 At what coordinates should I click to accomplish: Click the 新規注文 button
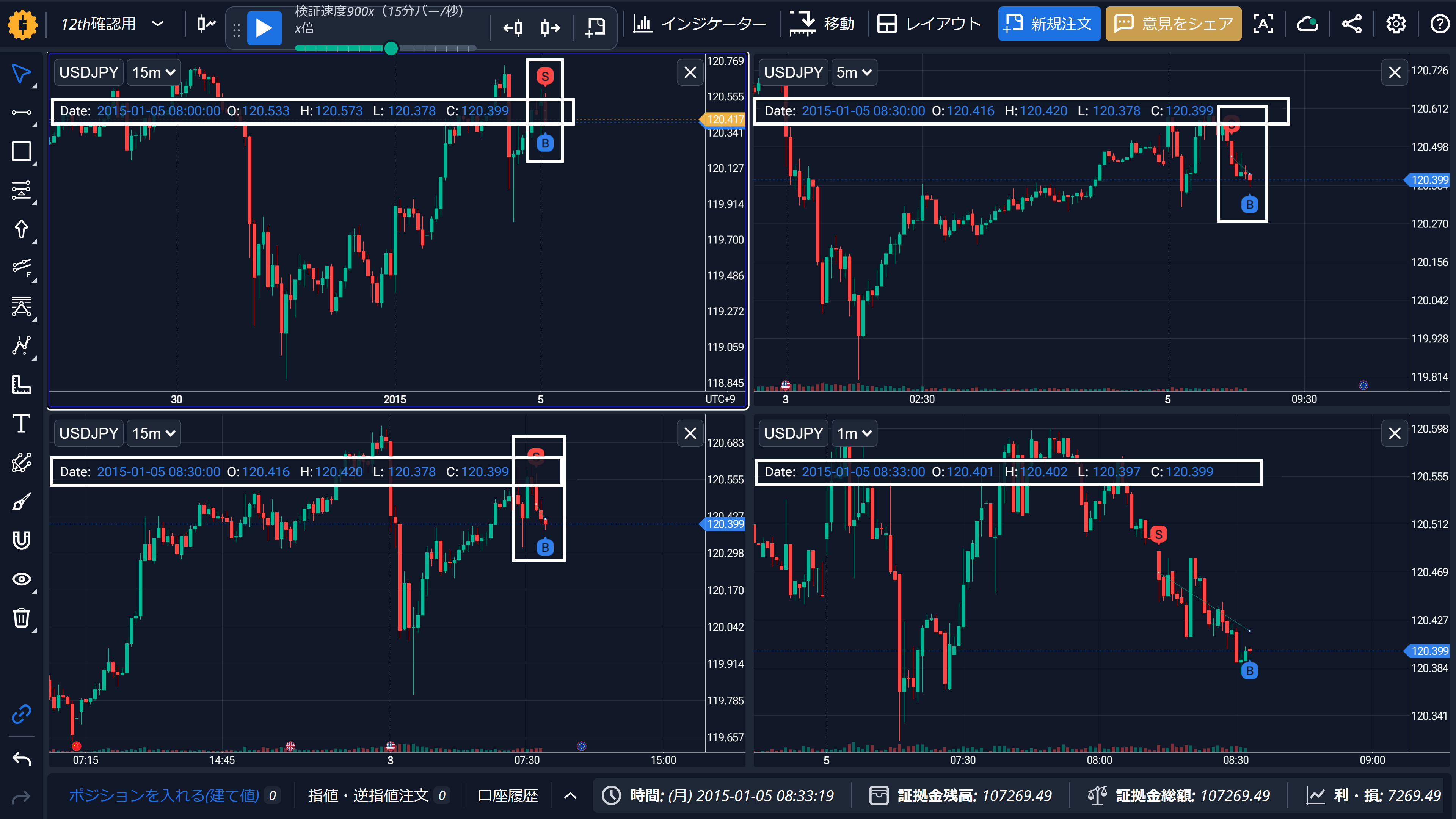(x=1048, y=24)
